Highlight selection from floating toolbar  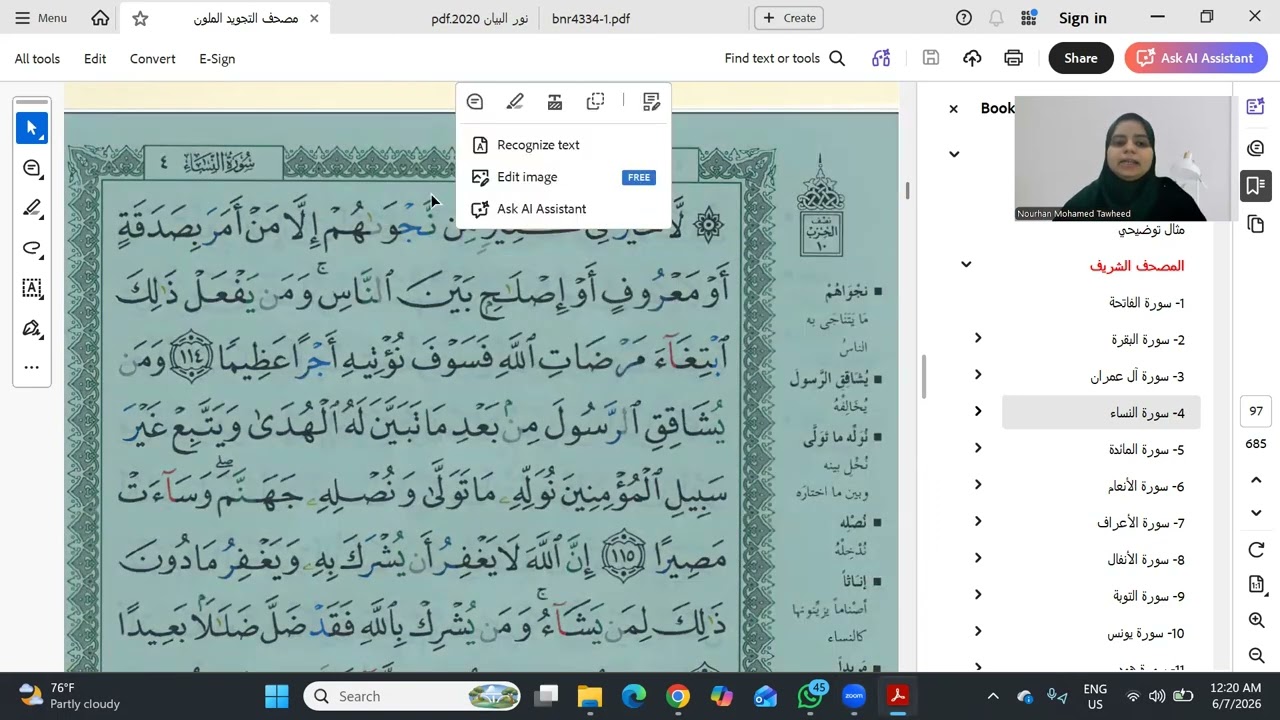515,101
